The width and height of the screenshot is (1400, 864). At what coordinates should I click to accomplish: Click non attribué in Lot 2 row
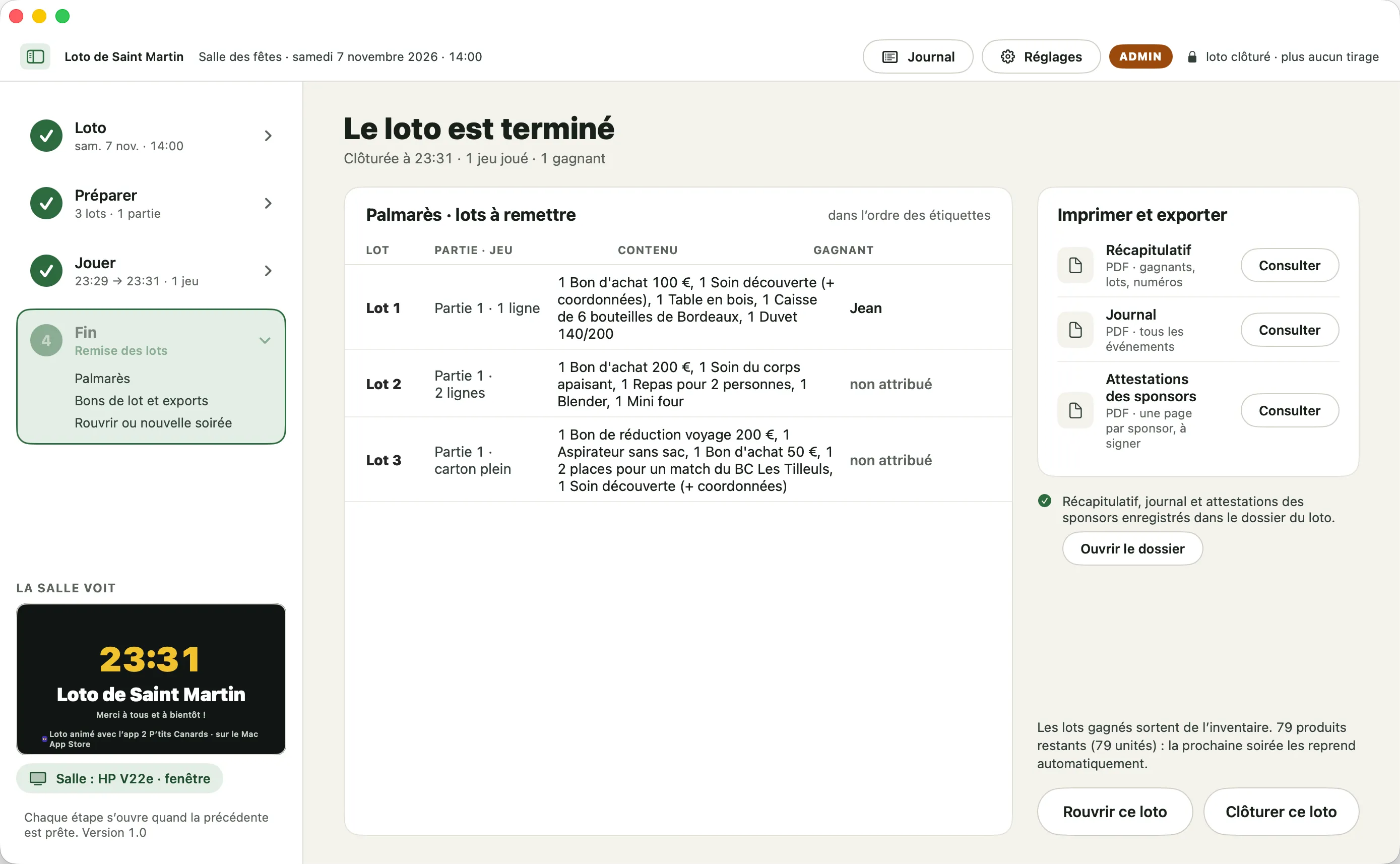pyautogui.click(x=890, y=384)
